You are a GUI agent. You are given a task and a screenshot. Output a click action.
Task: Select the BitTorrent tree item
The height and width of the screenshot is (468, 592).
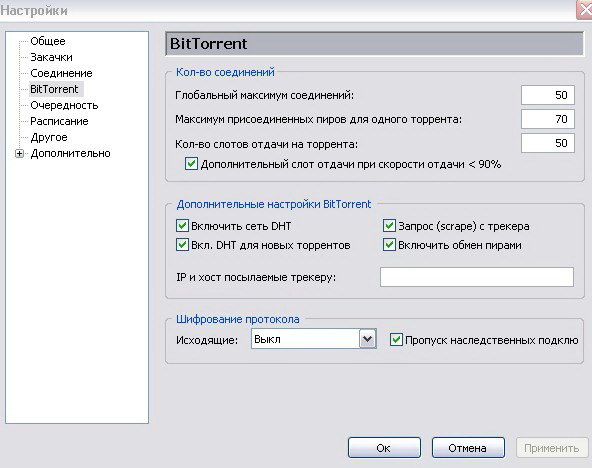coord(54,89)
